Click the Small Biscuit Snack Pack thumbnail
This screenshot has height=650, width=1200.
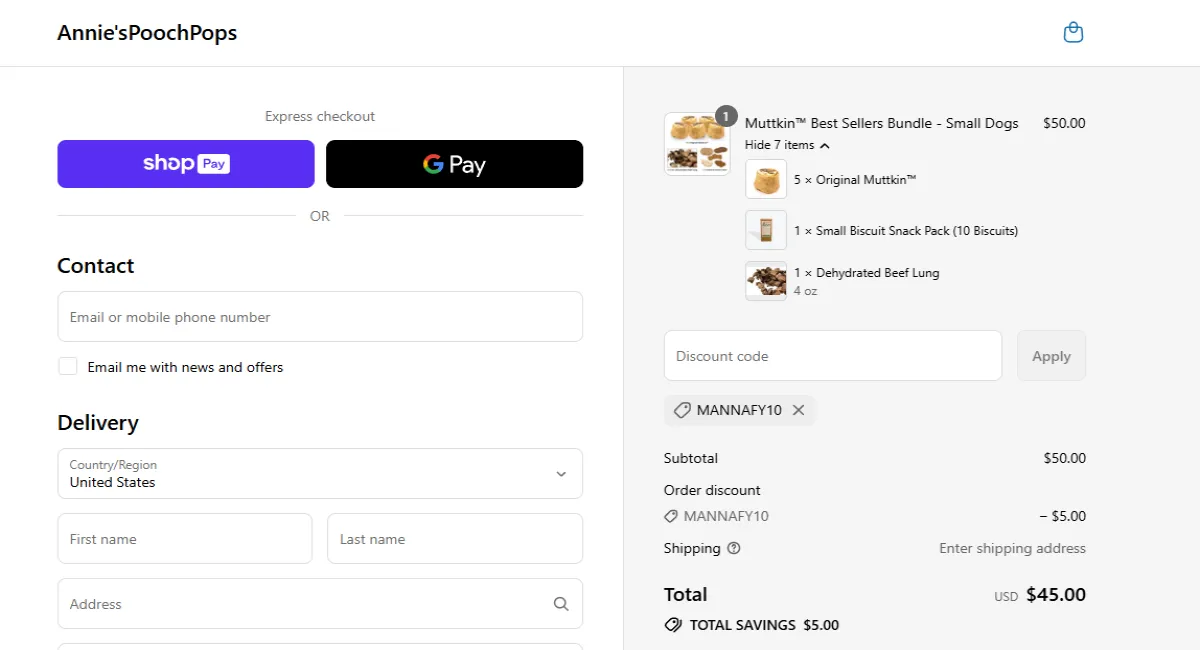pyautogui.click(x=766, y=230)
